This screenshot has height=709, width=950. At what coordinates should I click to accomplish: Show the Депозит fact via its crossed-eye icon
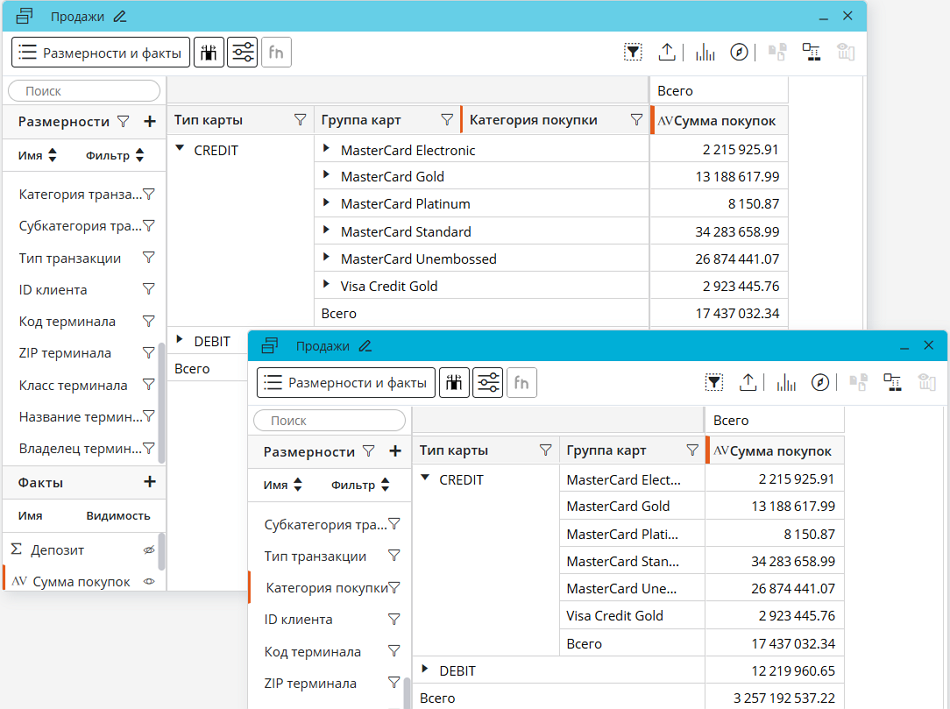[149, 550]
